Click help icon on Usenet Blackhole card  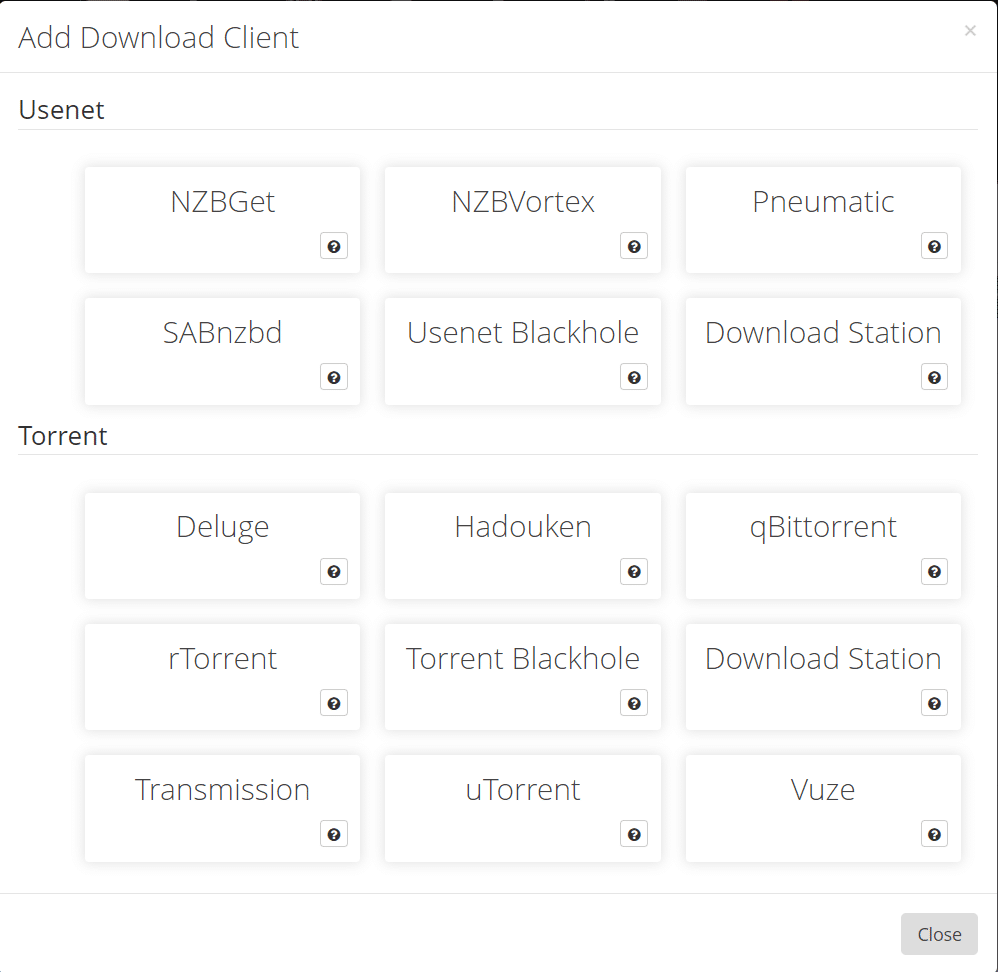coord(634,377)
